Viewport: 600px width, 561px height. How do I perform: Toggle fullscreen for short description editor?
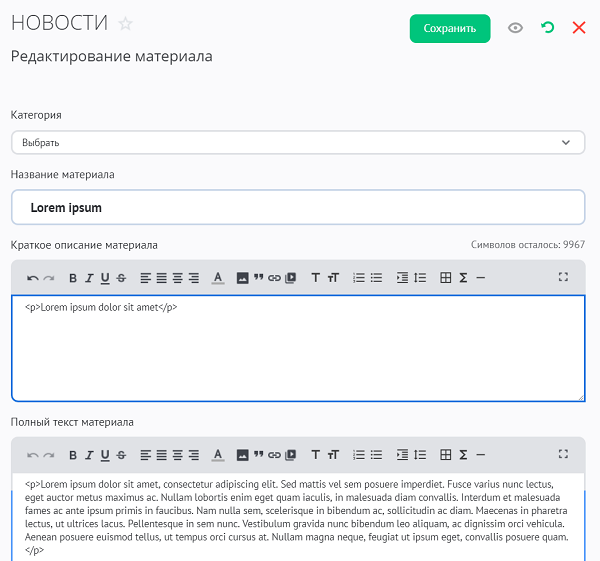click(x=563, y=278)
